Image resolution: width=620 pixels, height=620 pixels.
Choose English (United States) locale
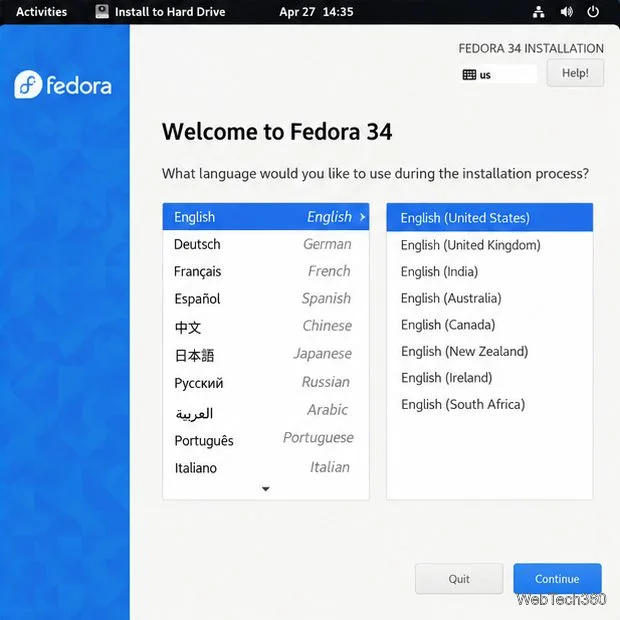(x=490, y=217)
